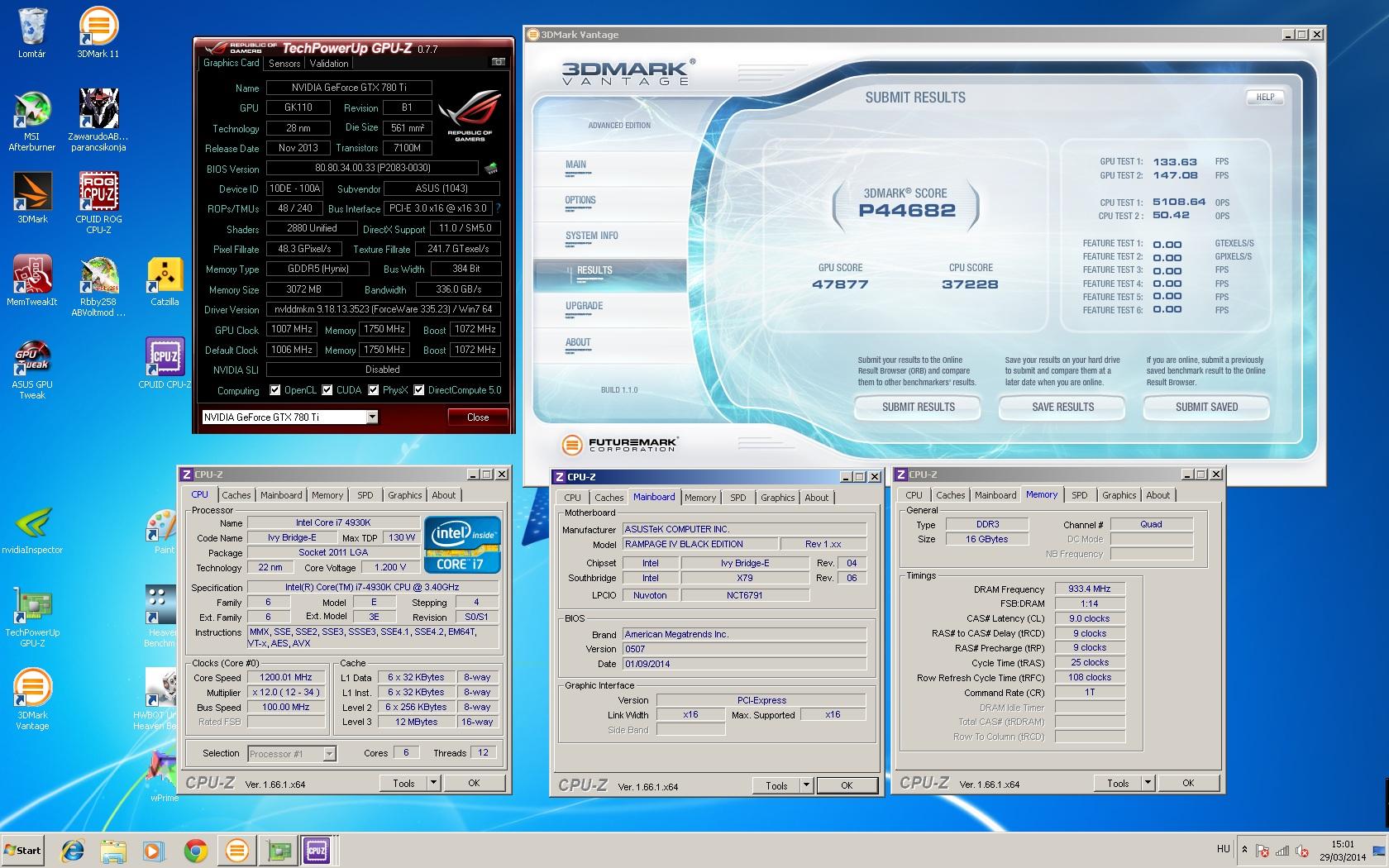Switch to CPU-Z taskbar icon
The height and width of the screenshot is (868, 1389).
pyautogui.click(x=317, y=850)
